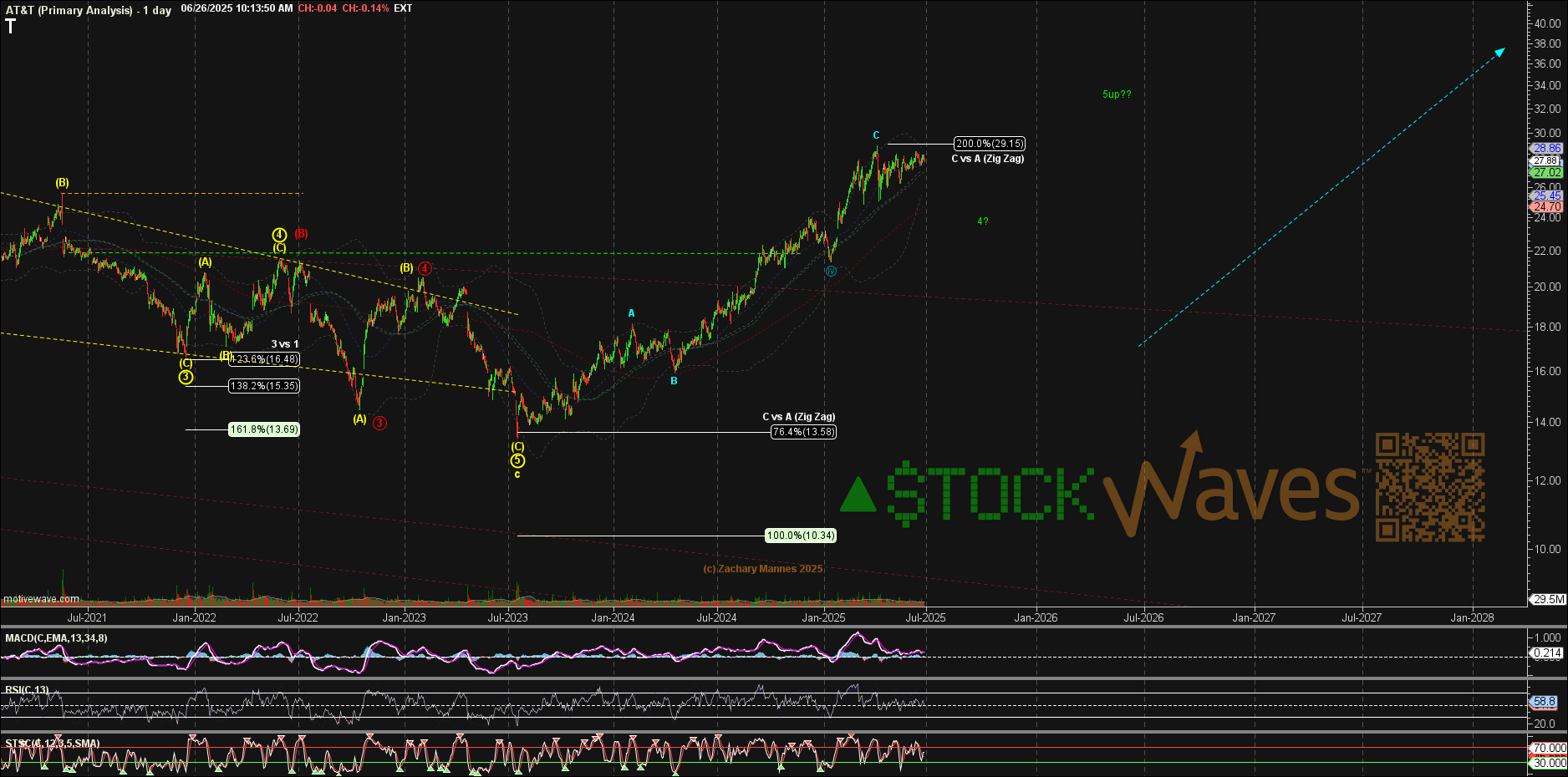Viewport: 1568px width, 777px height.
Task: Click the 200.0%(29.15) Fibonacci label
Action: click(x=990, y=144)
